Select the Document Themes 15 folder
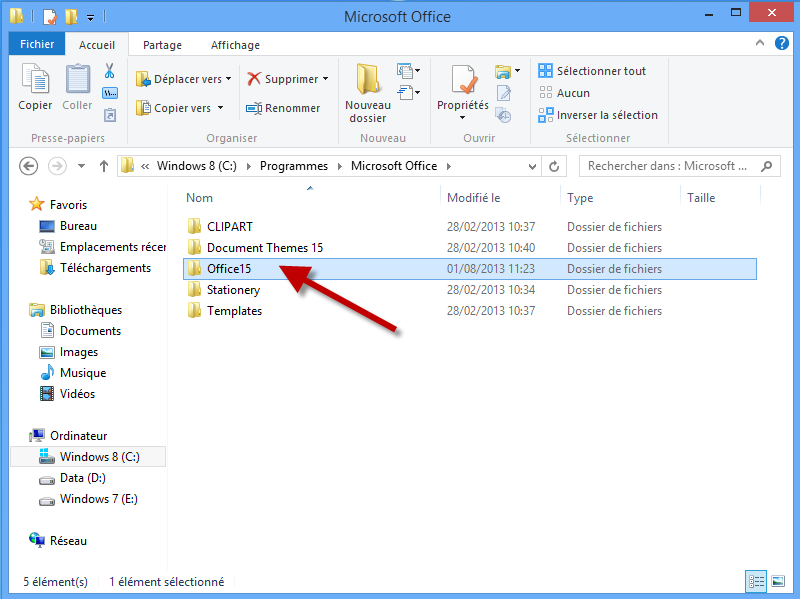The width and height of the screenshot is (800, 599). tap(265, 248)
